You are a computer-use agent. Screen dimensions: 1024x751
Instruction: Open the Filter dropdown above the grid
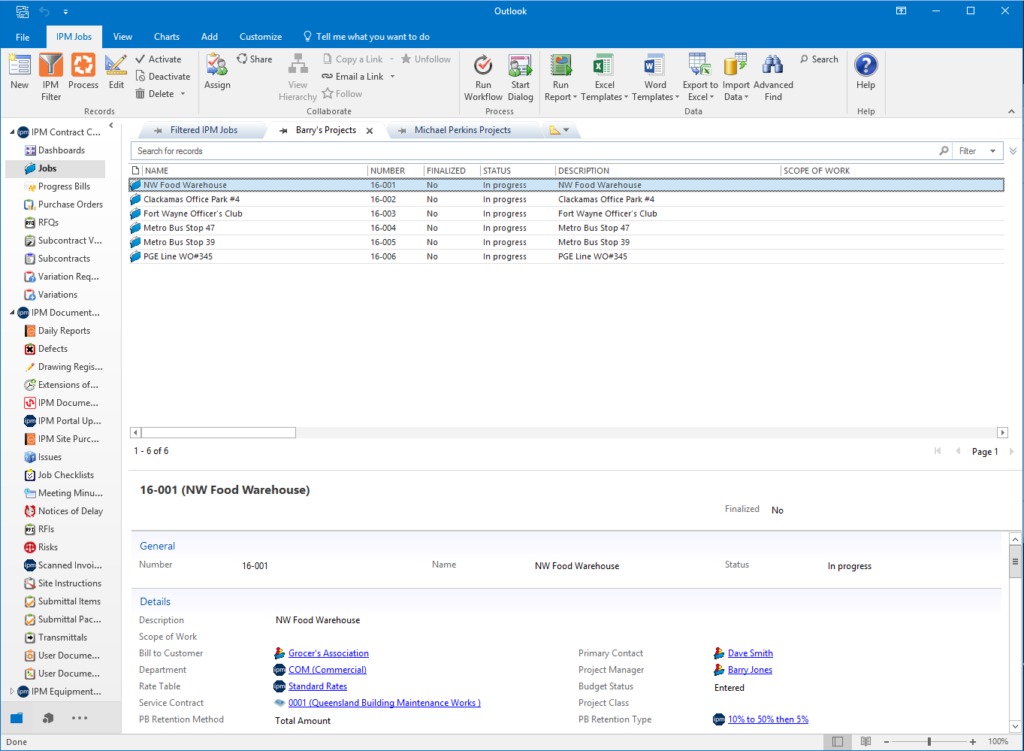[x=975, y=150]
